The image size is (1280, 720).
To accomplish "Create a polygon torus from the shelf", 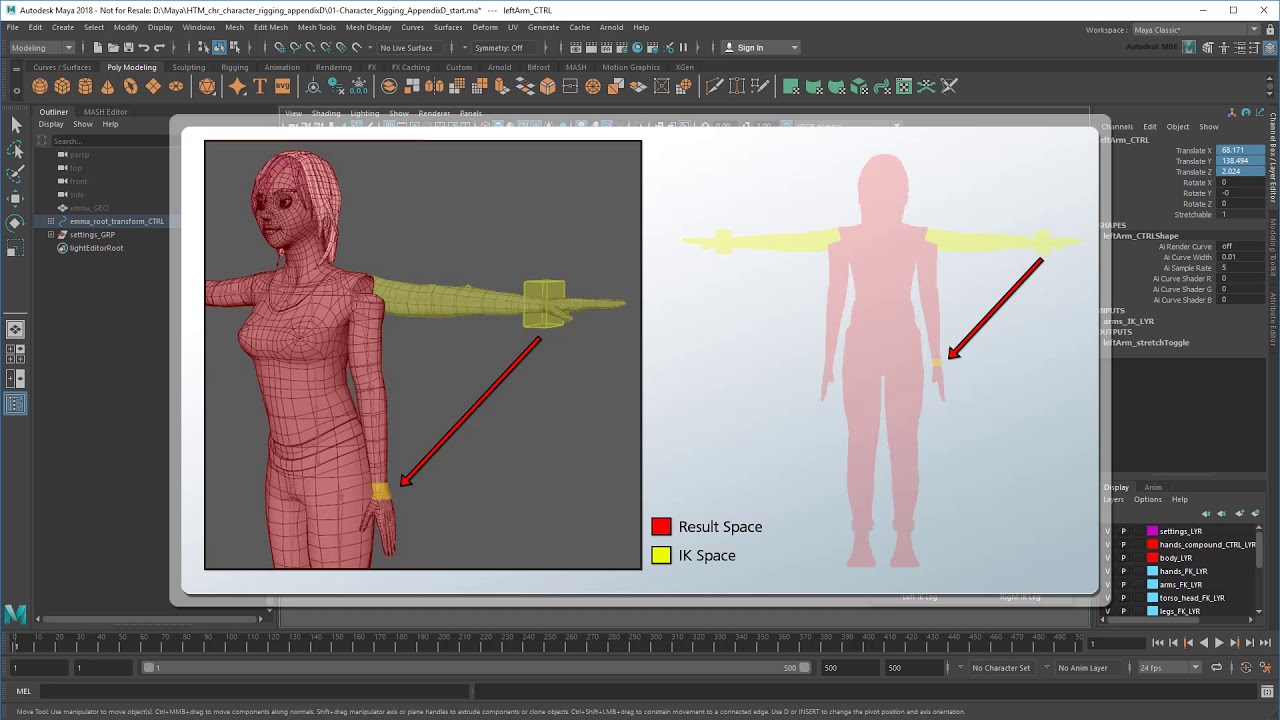I will [131, 87].
